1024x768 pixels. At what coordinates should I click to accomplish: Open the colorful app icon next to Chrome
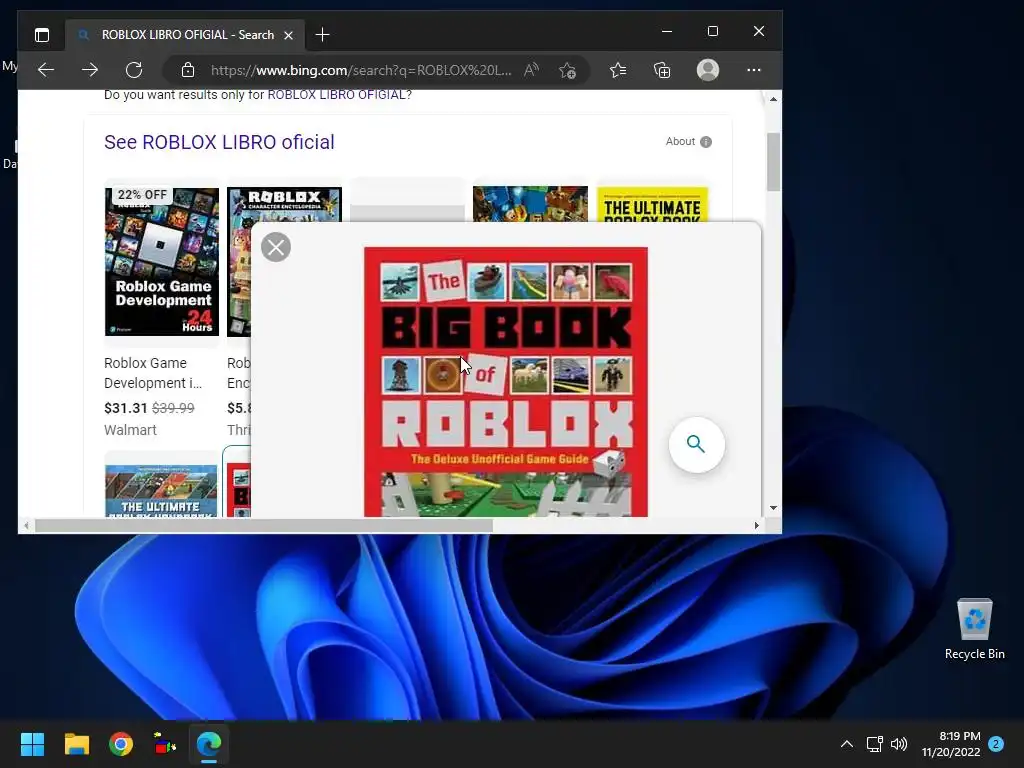(165, 744)
